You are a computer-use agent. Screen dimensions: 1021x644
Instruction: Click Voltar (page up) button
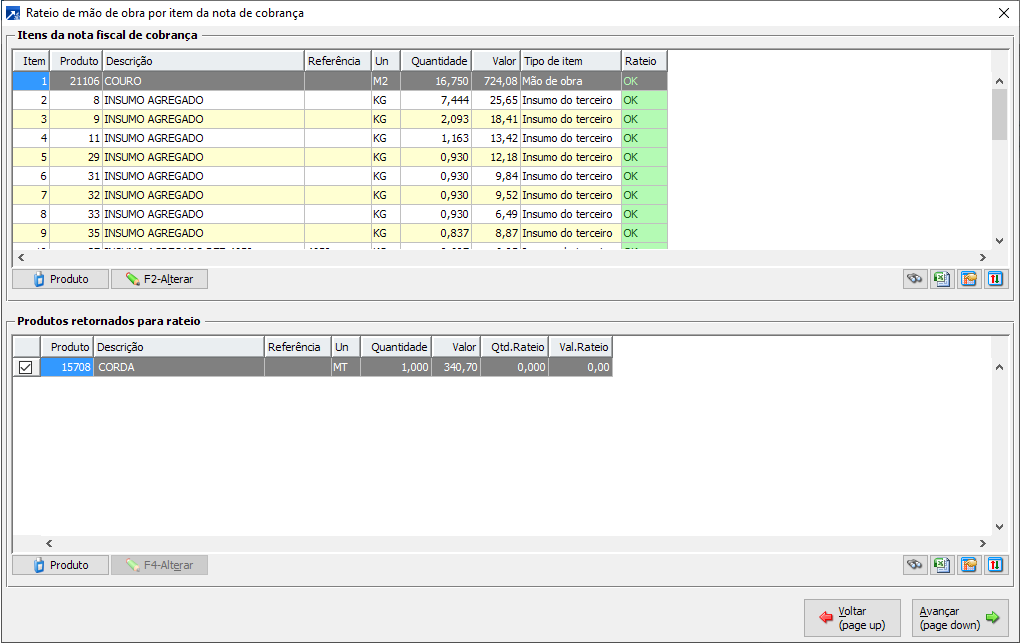852,618
